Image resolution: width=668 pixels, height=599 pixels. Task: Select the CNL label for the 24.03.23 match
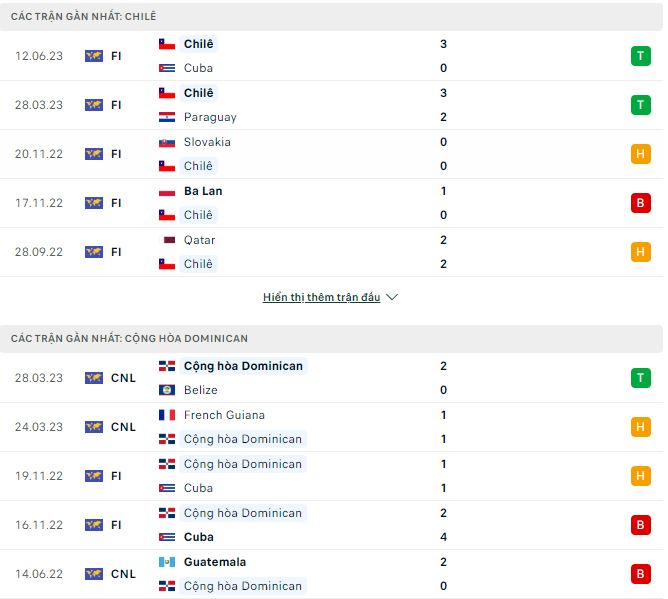[124, 427]
